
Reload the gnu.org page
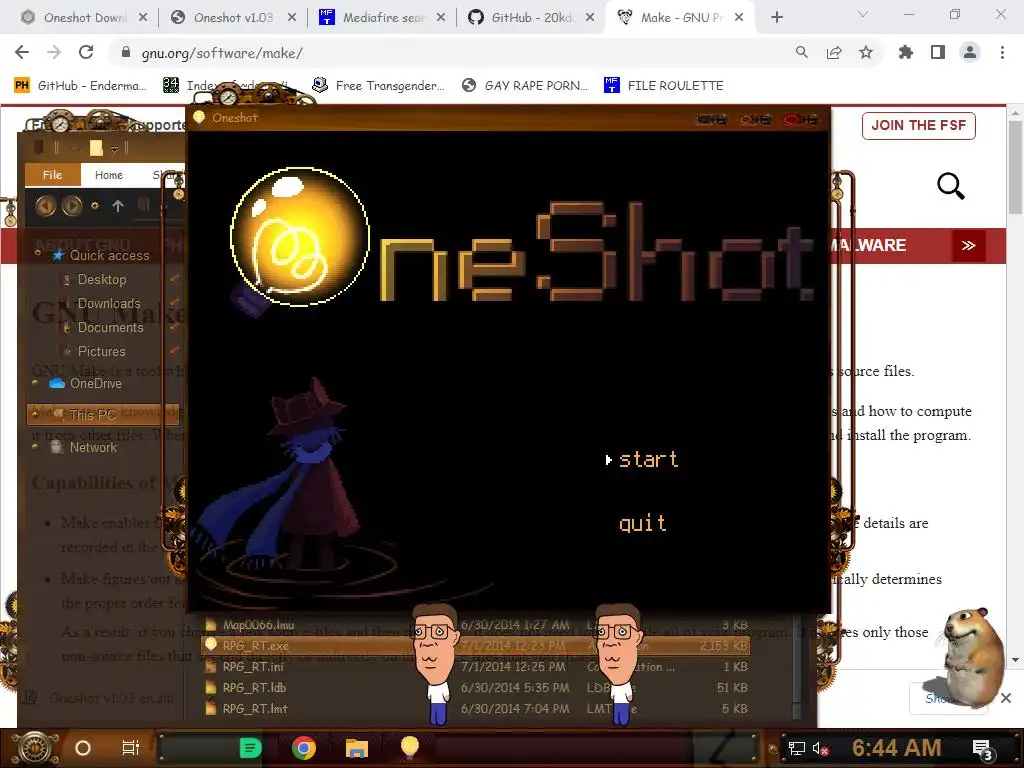[x=86, y=52]
